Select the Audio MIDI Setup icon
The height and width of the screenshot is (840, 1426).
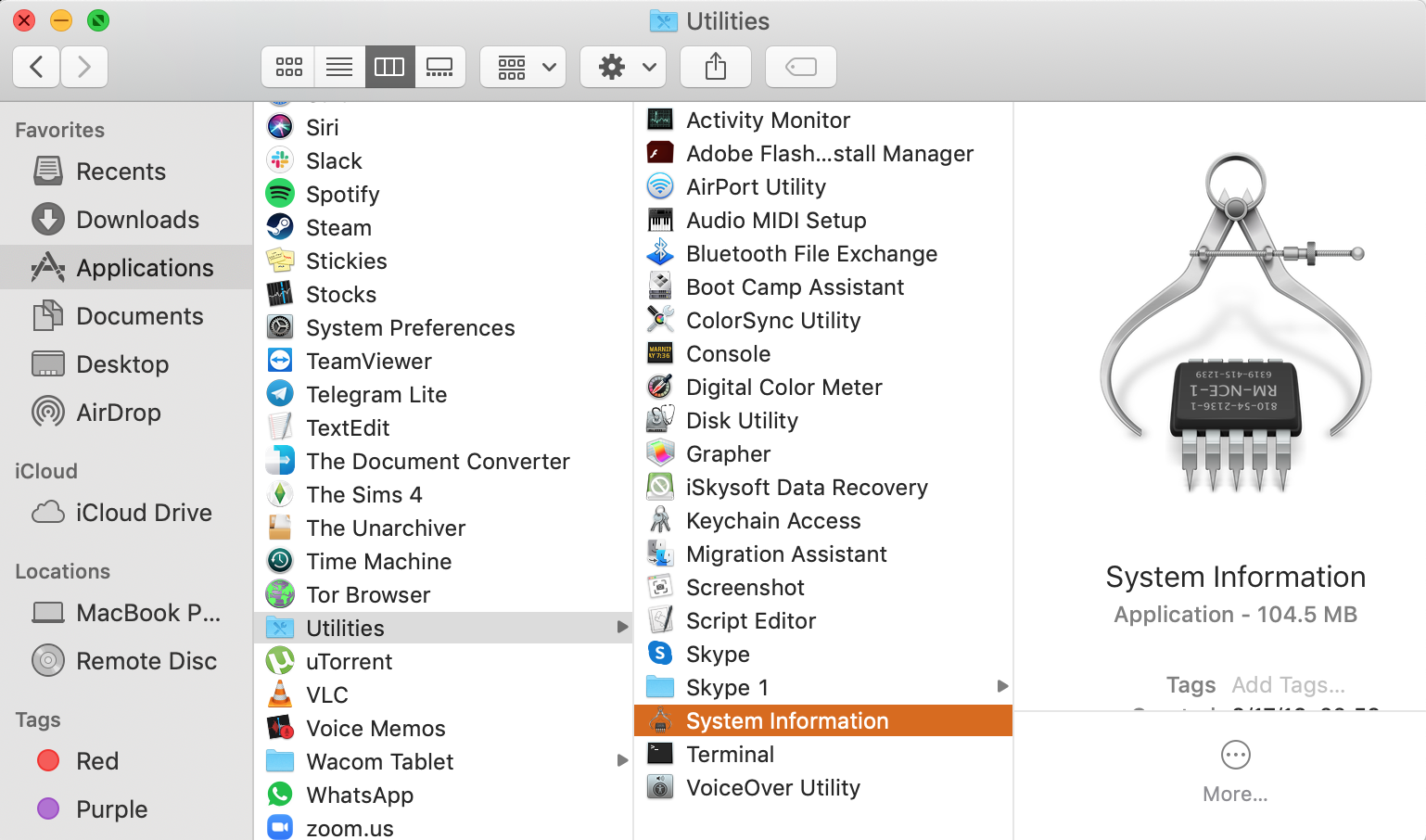point(660,220)
